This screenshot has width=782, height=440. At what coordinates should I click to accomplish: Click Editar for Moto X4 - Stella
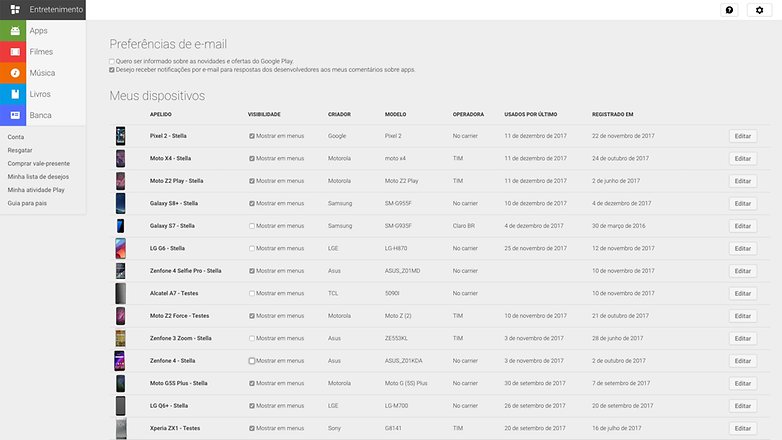pos(743,159)
